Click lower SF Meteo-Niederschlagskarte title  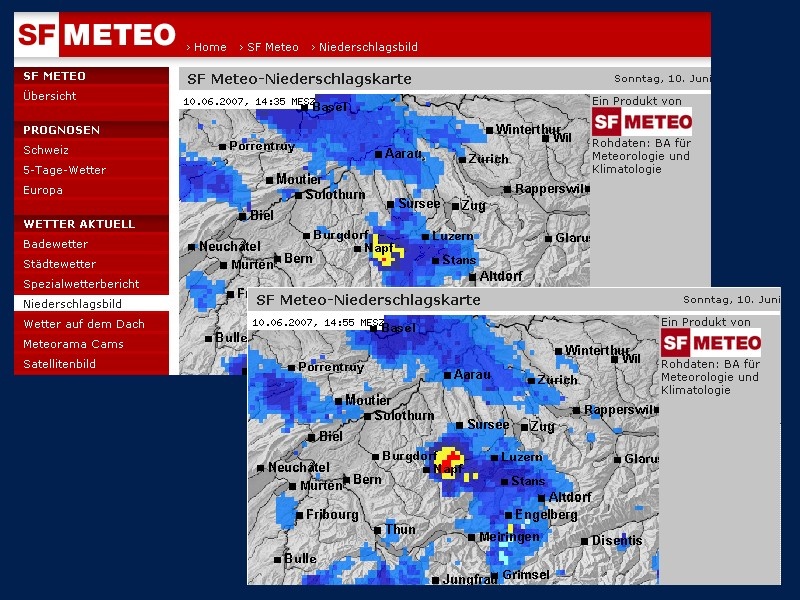pyautogui.click(x=368, y=299)
